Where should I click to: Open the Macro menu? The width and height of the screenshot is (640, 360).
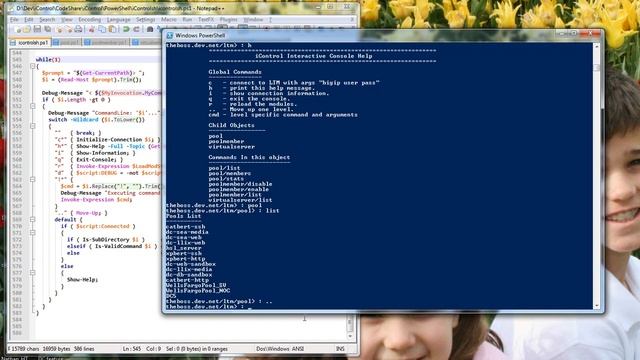[169, 19]
